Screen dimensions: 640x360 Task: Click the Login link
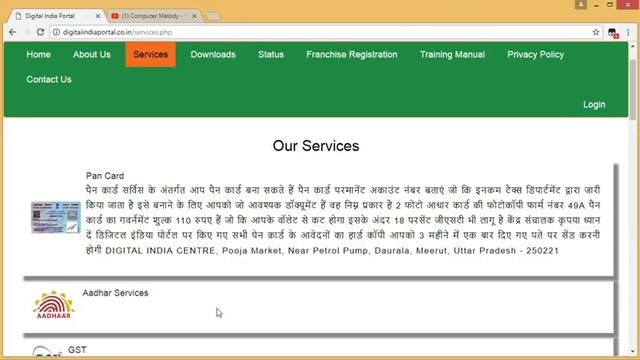tap(594, 105)
